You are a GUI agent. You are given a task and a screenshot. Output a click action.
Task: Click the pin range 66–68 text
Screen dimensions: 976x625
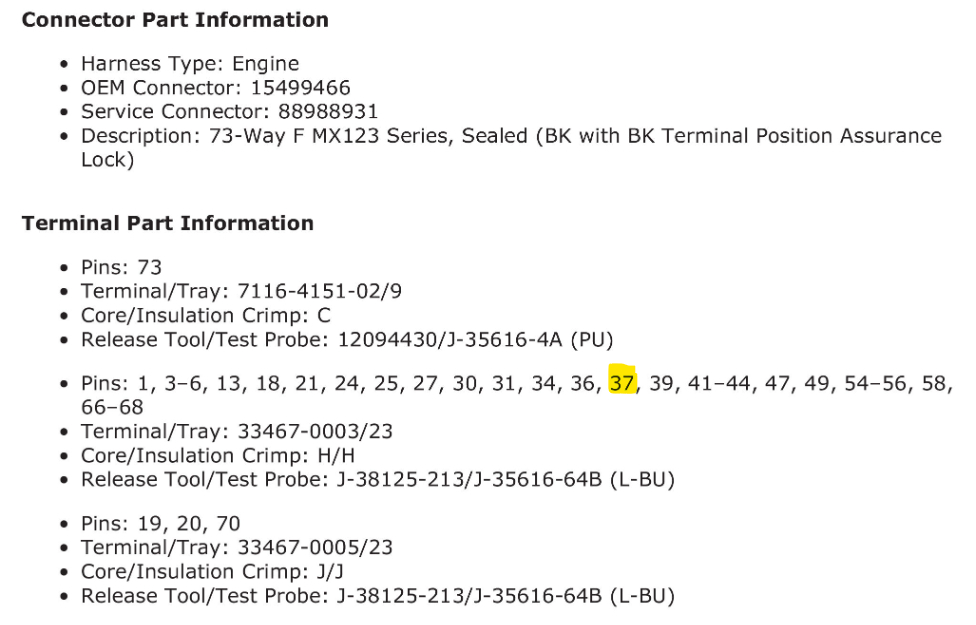(112, 407)
